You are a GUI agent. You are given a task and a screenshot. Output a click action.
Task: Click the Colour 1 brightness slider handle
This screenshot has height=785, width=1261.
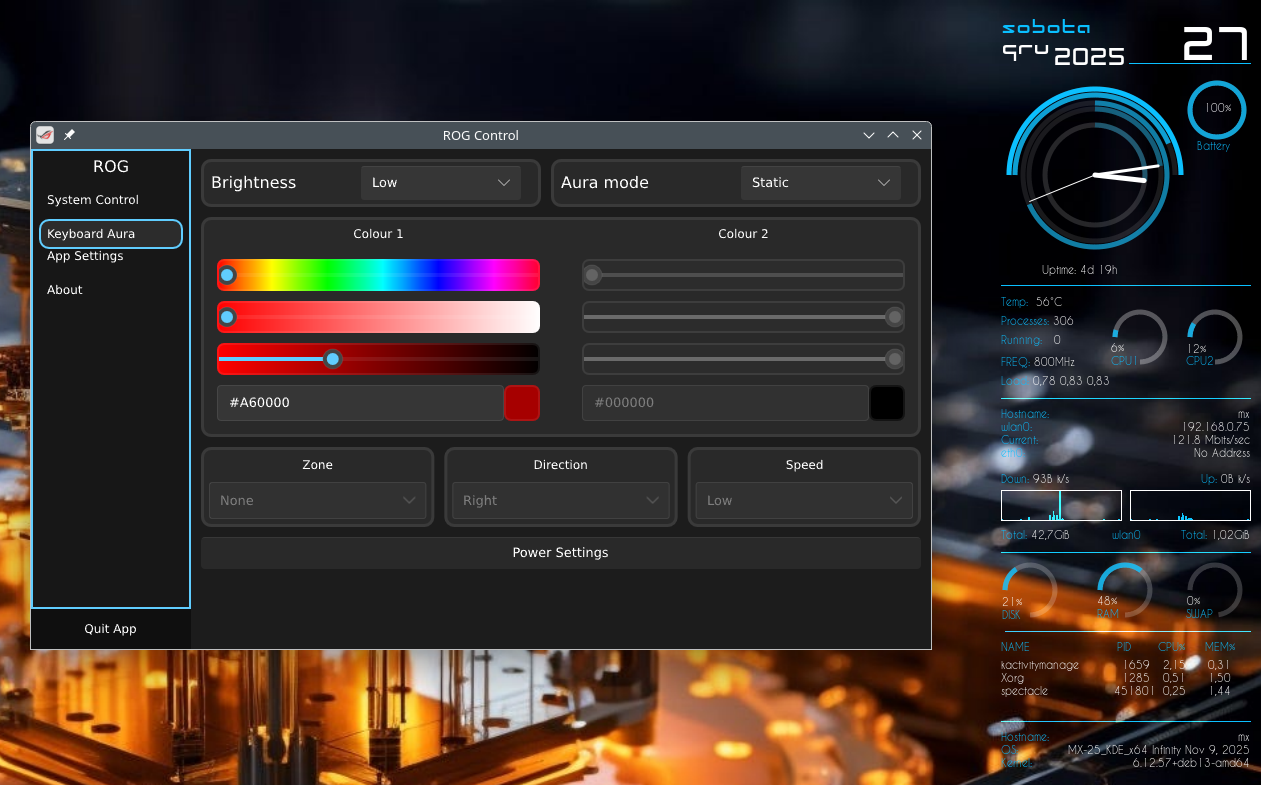[x=333, y=359]
